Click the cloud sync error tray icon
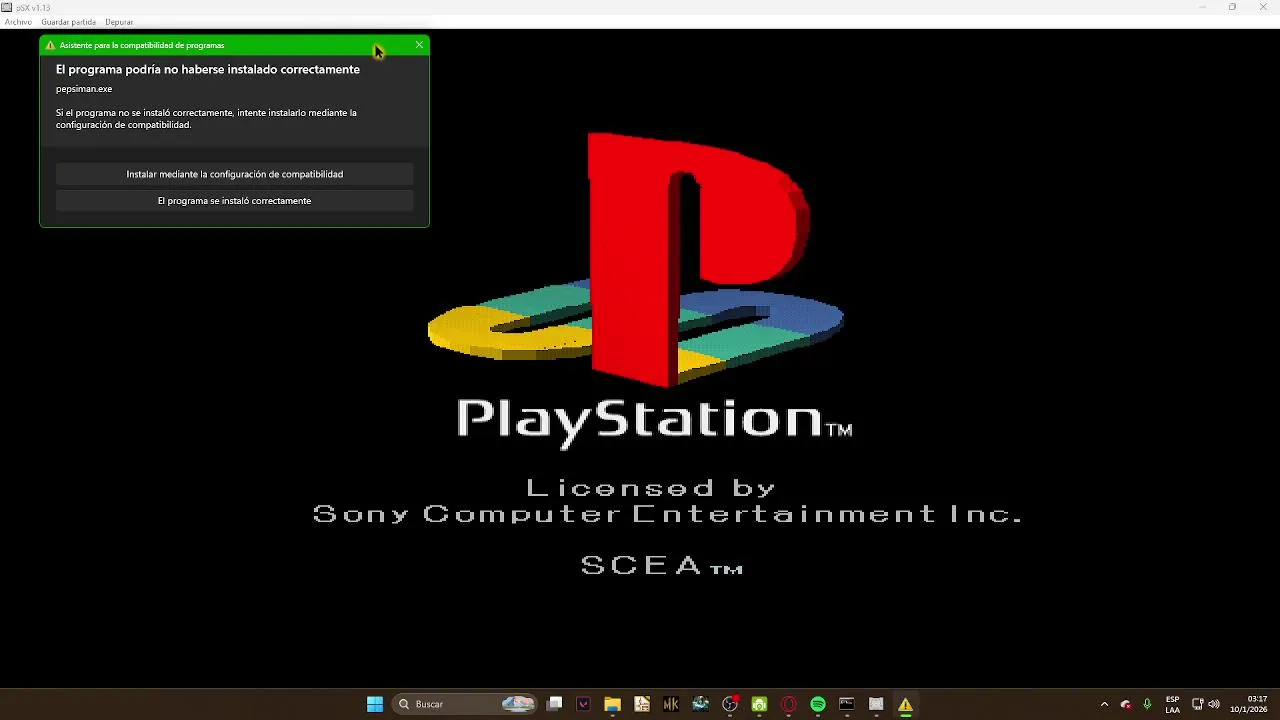1280x720 pixels. coord(1126,704)
